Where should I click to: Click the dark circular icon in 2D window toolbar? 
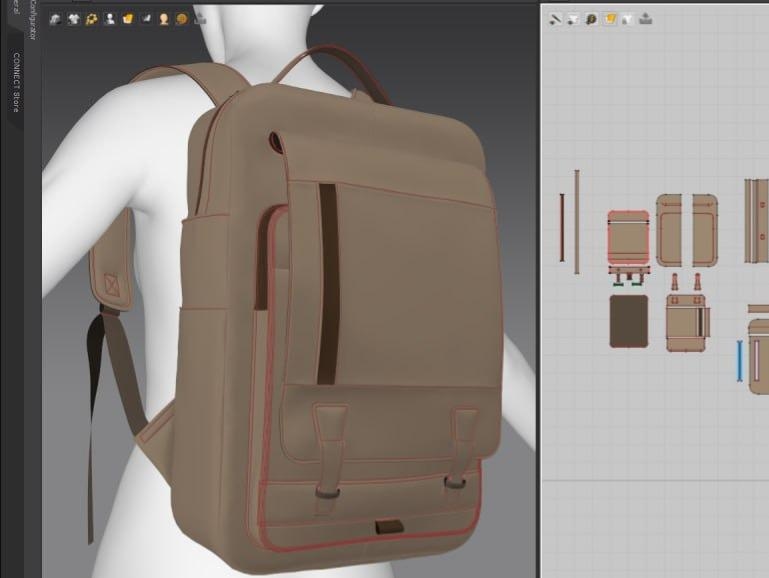[591, 19]
